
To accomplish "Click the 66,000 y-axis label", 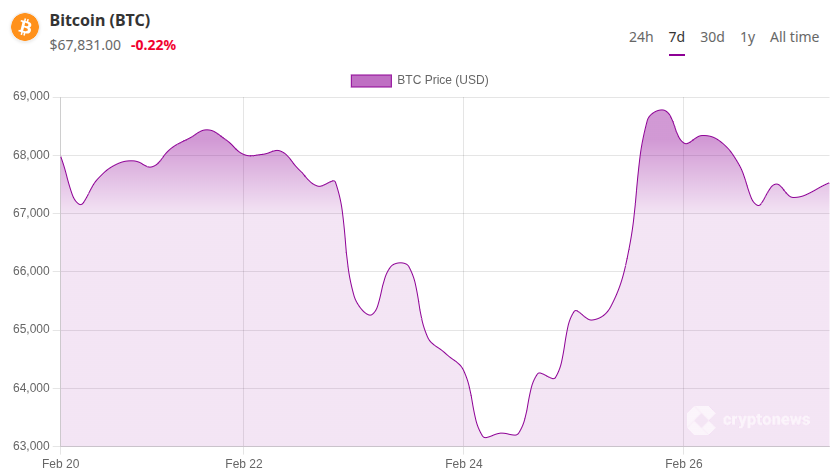I will point(31,272).
